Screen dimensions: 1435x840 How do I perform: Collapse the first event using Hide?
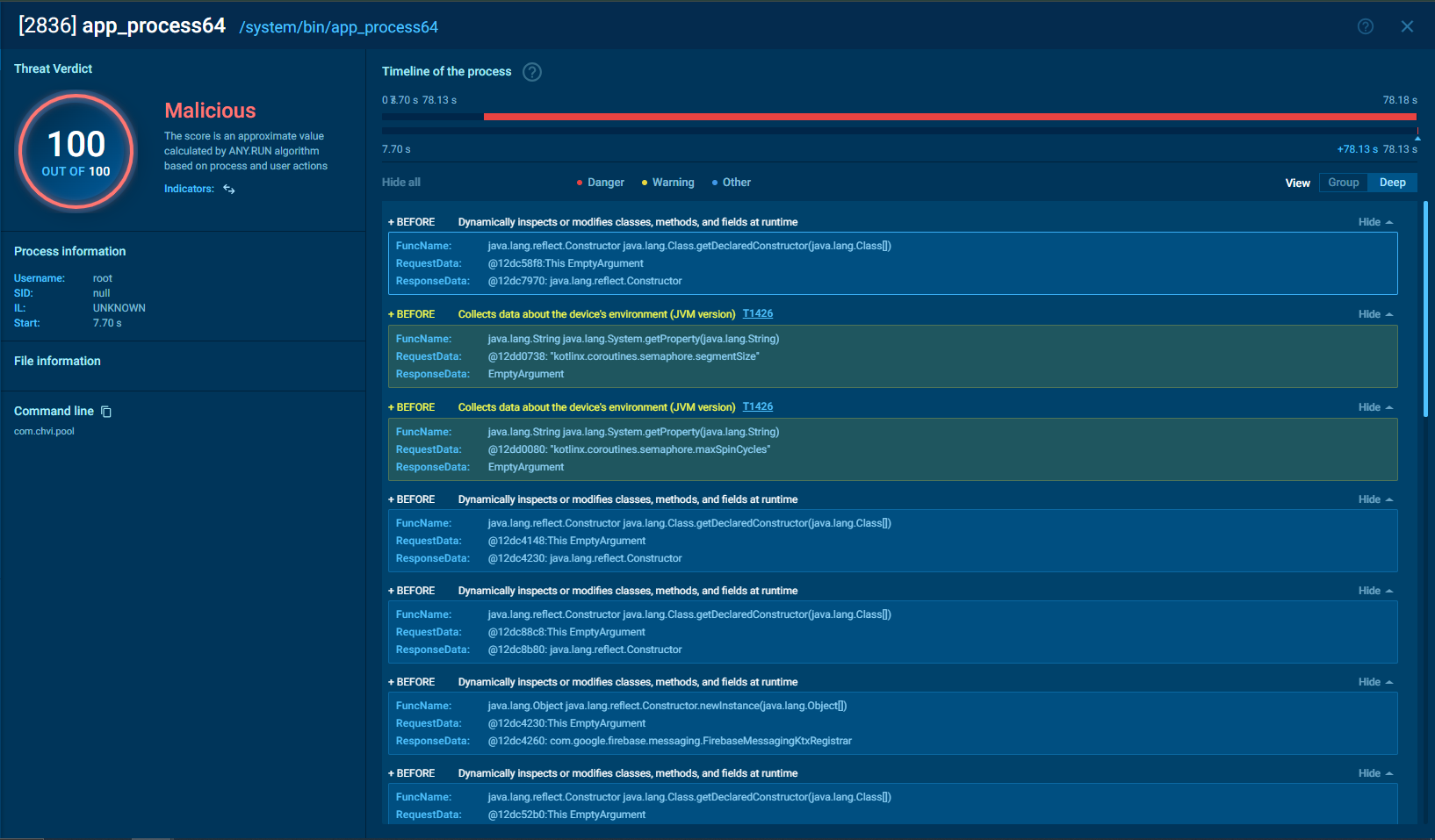click(1375, 222)
